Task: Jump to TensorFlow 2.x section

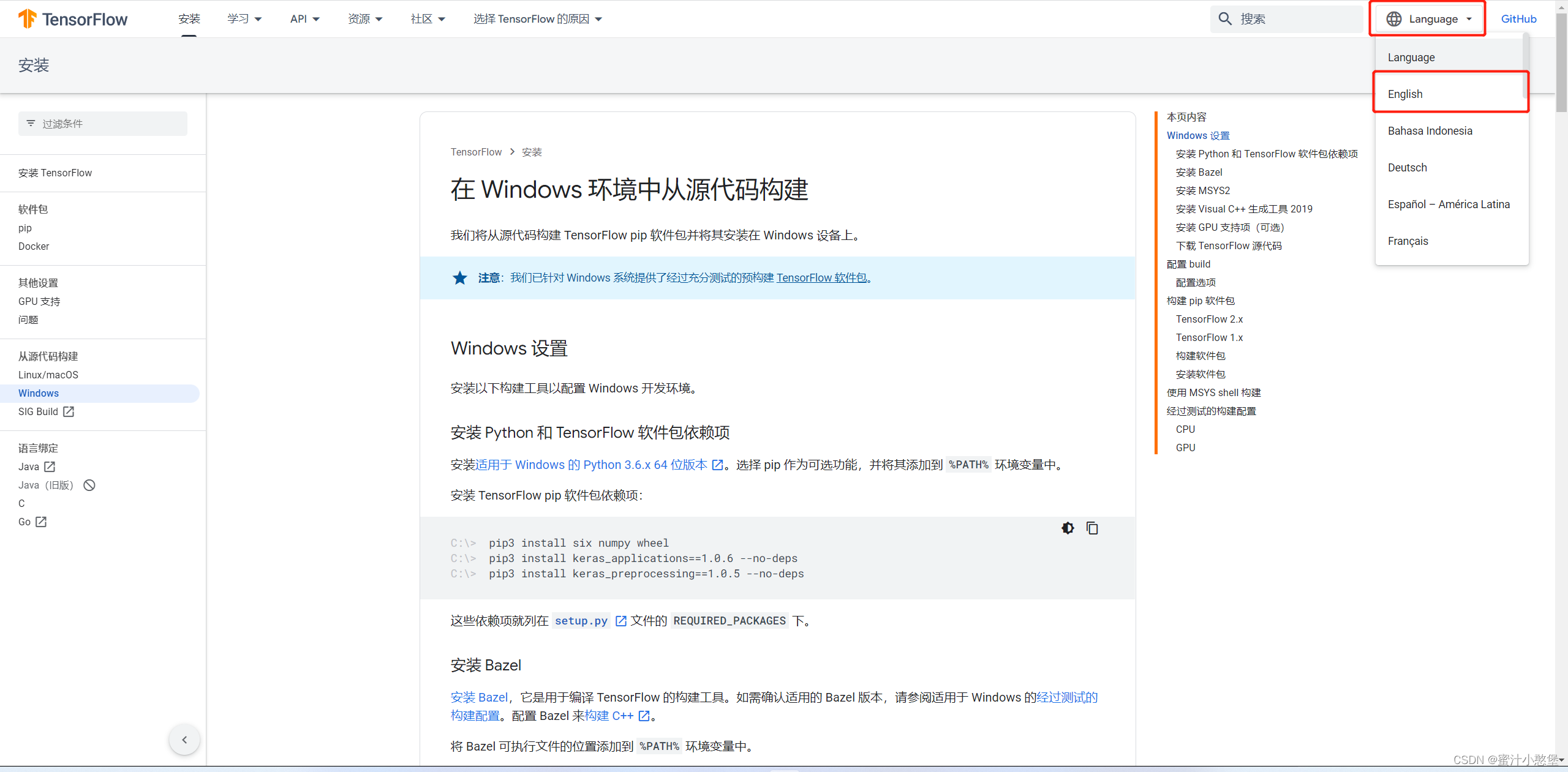Action: point(1209,319)
